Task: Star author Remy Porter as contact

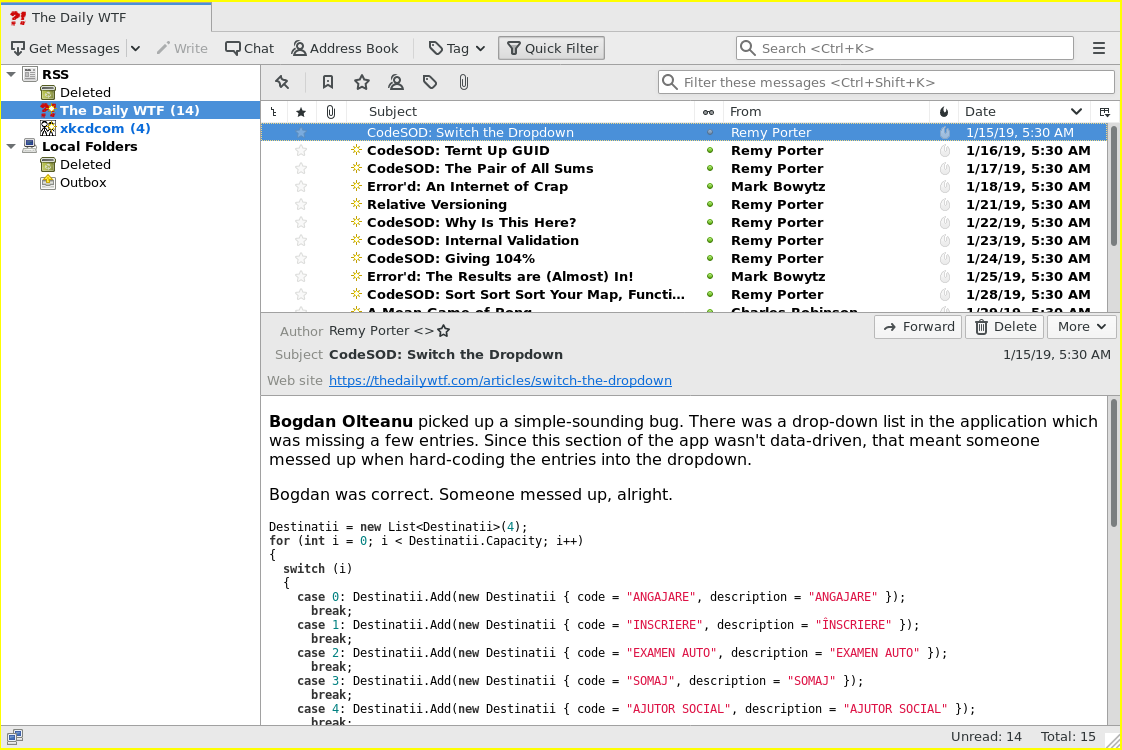Action: click(x=444, y=331)
